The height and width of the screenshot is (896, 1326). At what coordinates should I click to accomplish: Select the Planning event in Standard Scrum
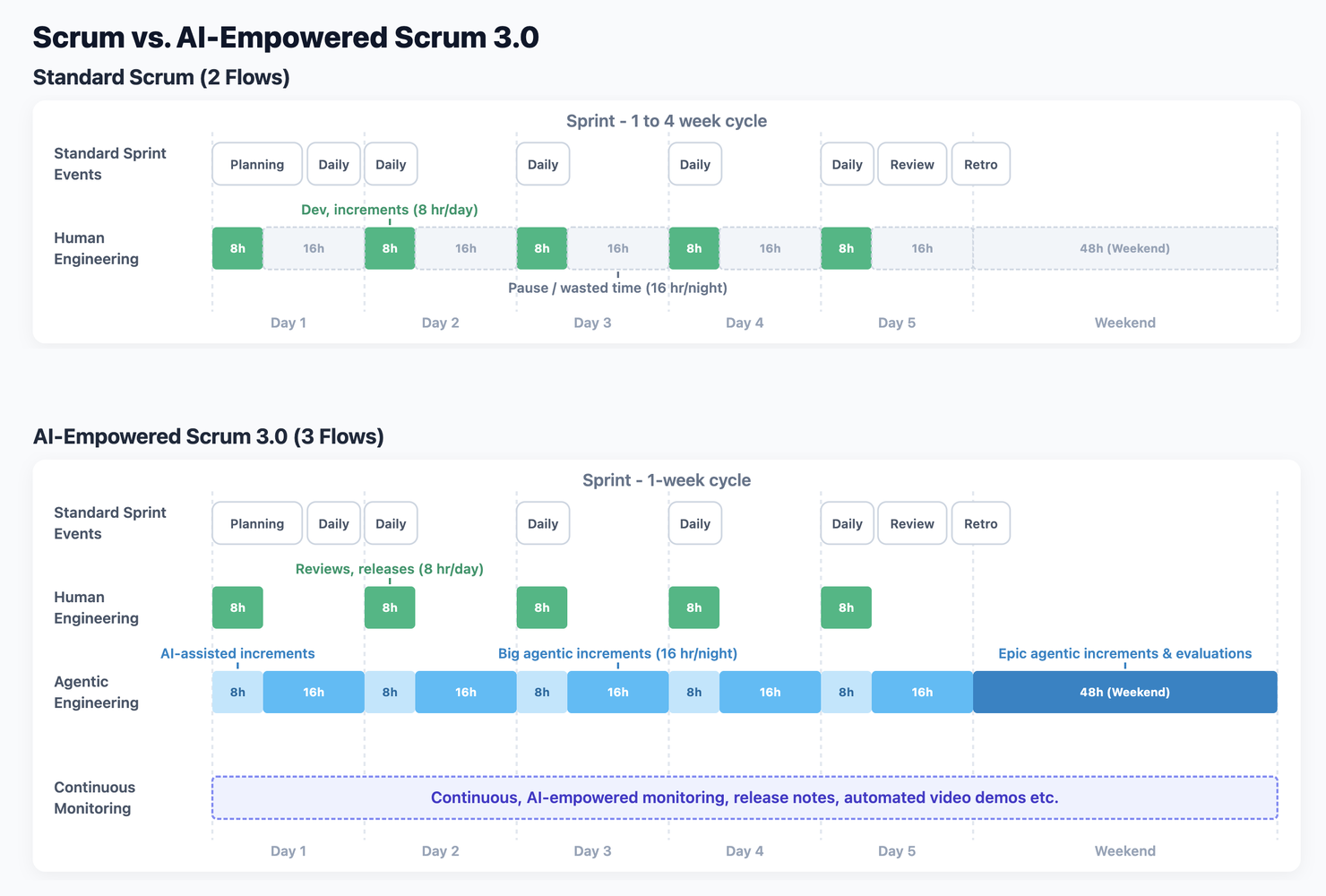pyautogui.click(x=256, y=164)
